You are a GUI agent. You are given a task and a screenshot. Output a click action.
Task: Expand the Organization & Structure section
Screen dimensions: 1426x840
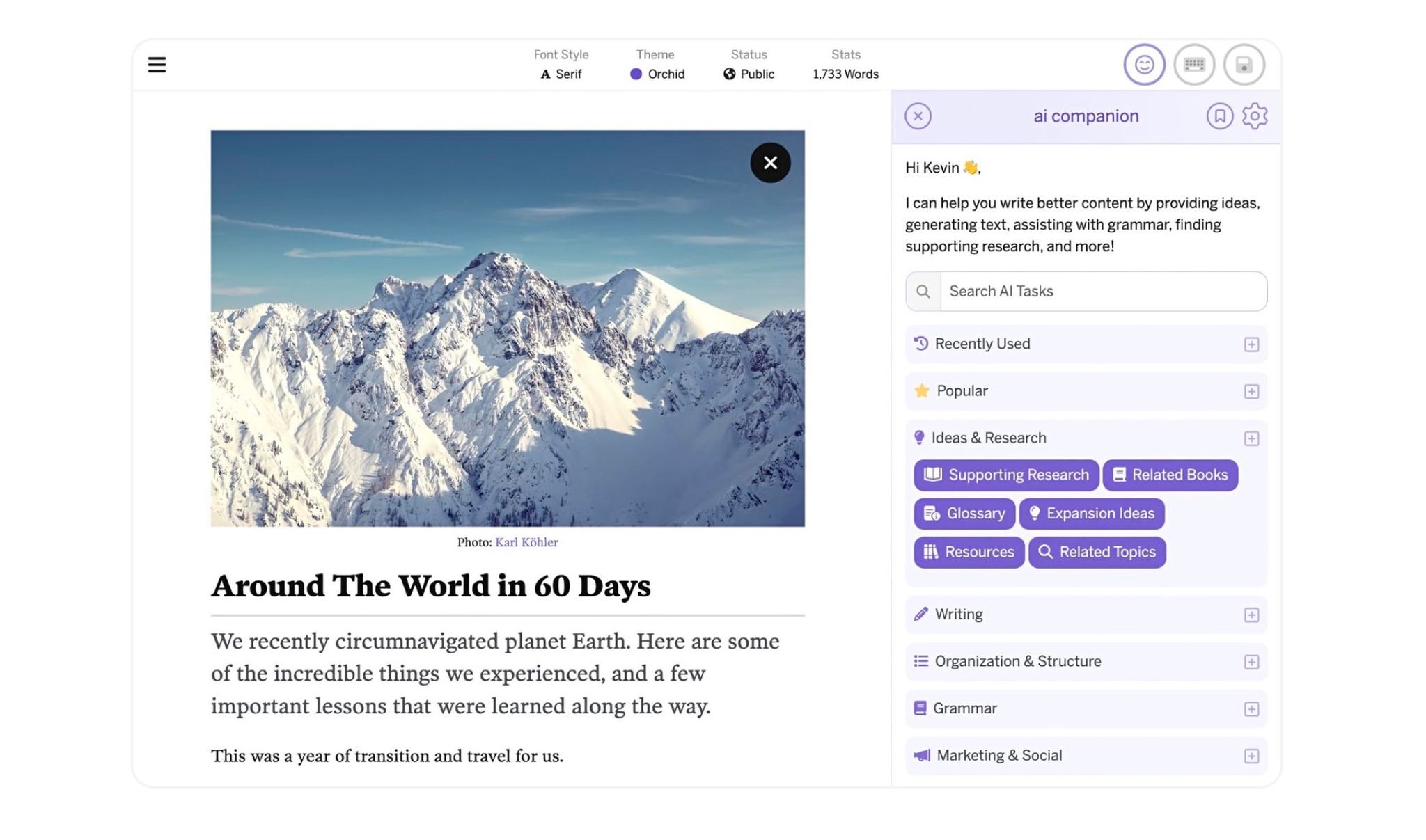[x=1251, y=662]
